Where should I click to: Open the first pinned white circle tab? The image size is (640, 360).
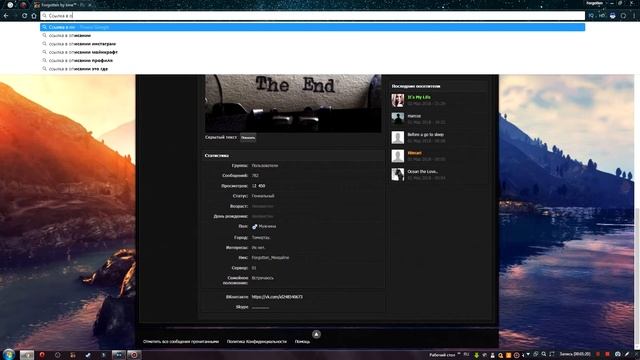coord(10,5)
